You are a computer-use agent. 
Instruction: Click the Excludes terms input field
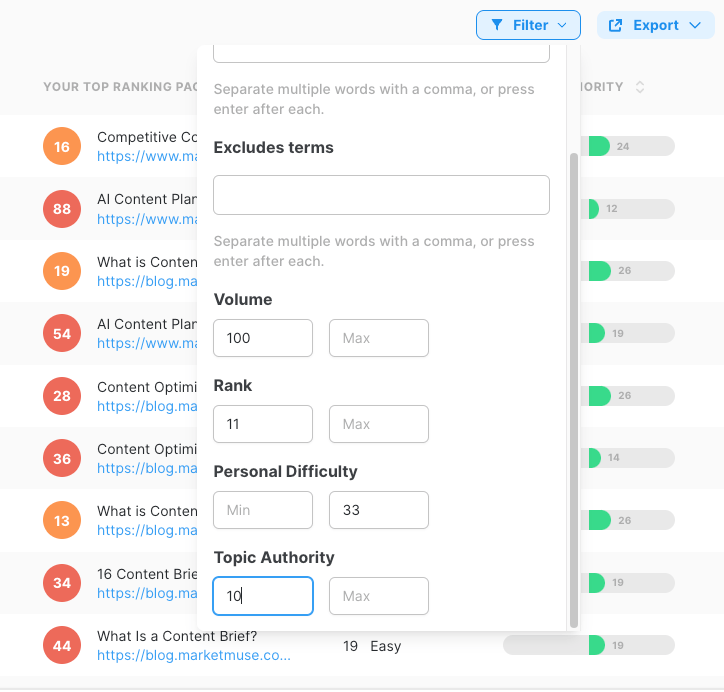pos(381,195)
